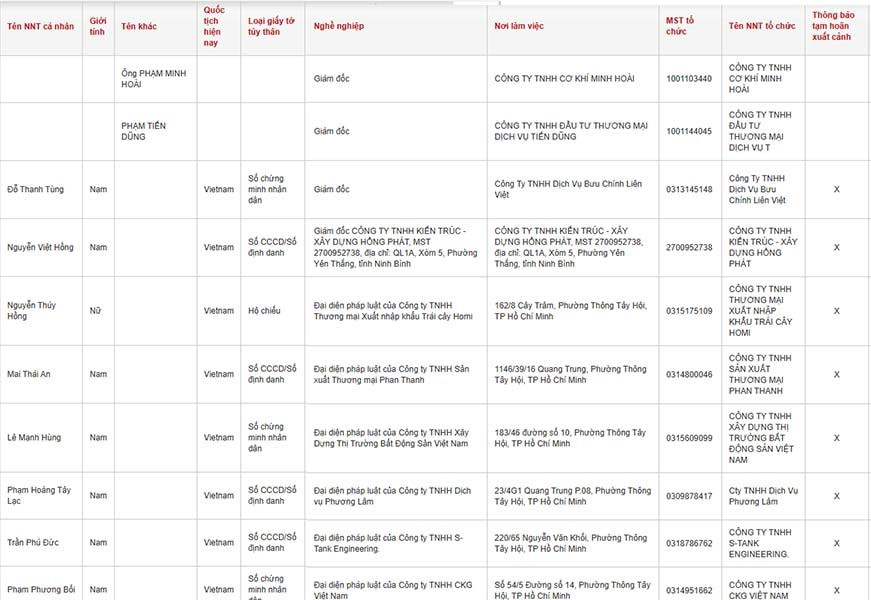Click 'Loại giấy tờ tùy thân' column header
The height and width of the screenshot is (600, 871).
tap(271, 26)
